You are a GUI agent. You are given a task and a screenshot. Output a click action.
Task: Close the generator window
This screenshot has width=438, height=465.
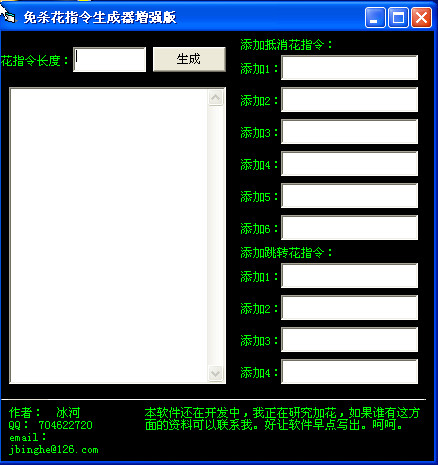point(421,17)
